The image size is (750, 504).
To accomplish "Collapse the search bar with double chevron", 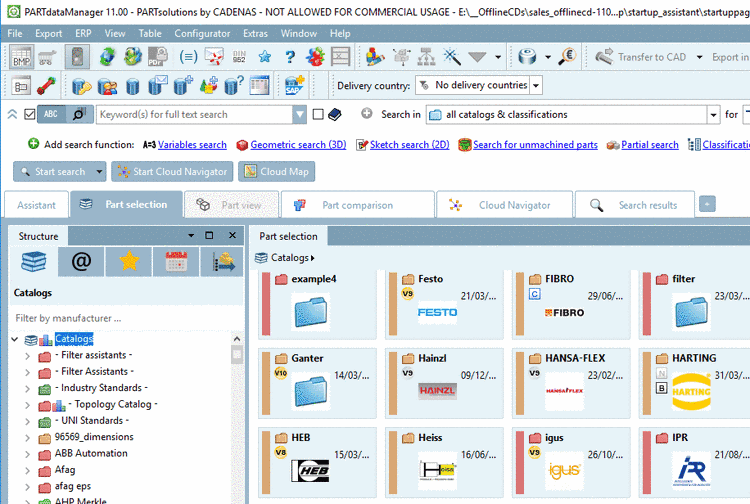I will pos(12,114).
